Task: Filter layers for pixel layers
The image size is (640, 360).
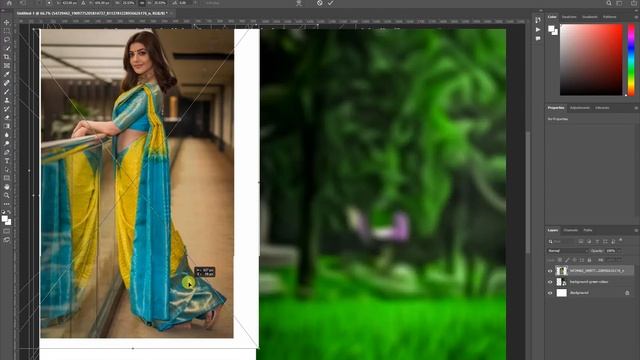Action: (x=581, y=242)
